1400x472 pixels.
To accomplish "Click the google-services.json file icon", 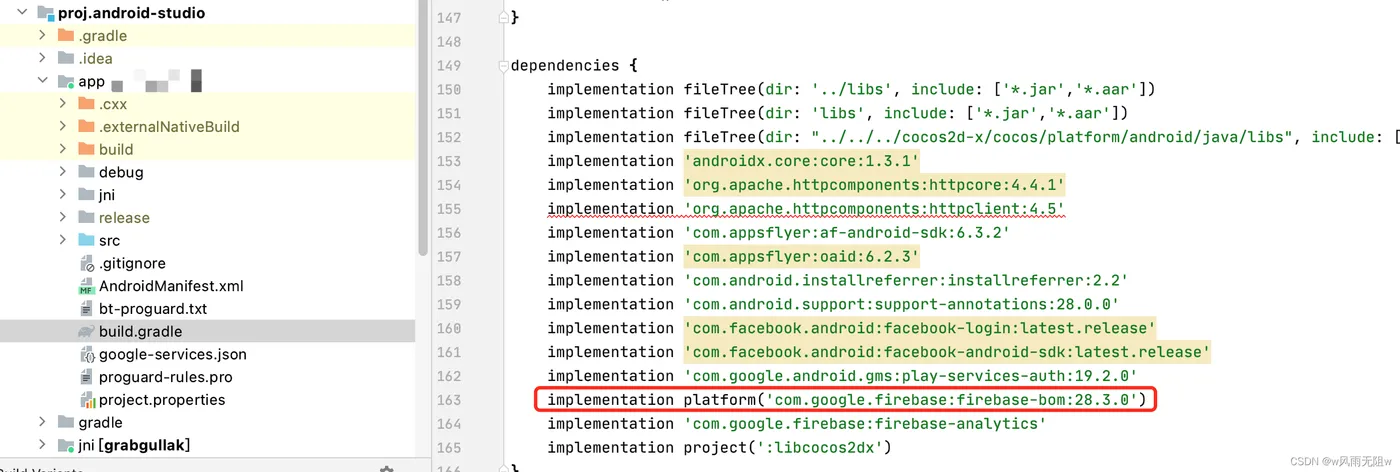I will click(87, 355).
